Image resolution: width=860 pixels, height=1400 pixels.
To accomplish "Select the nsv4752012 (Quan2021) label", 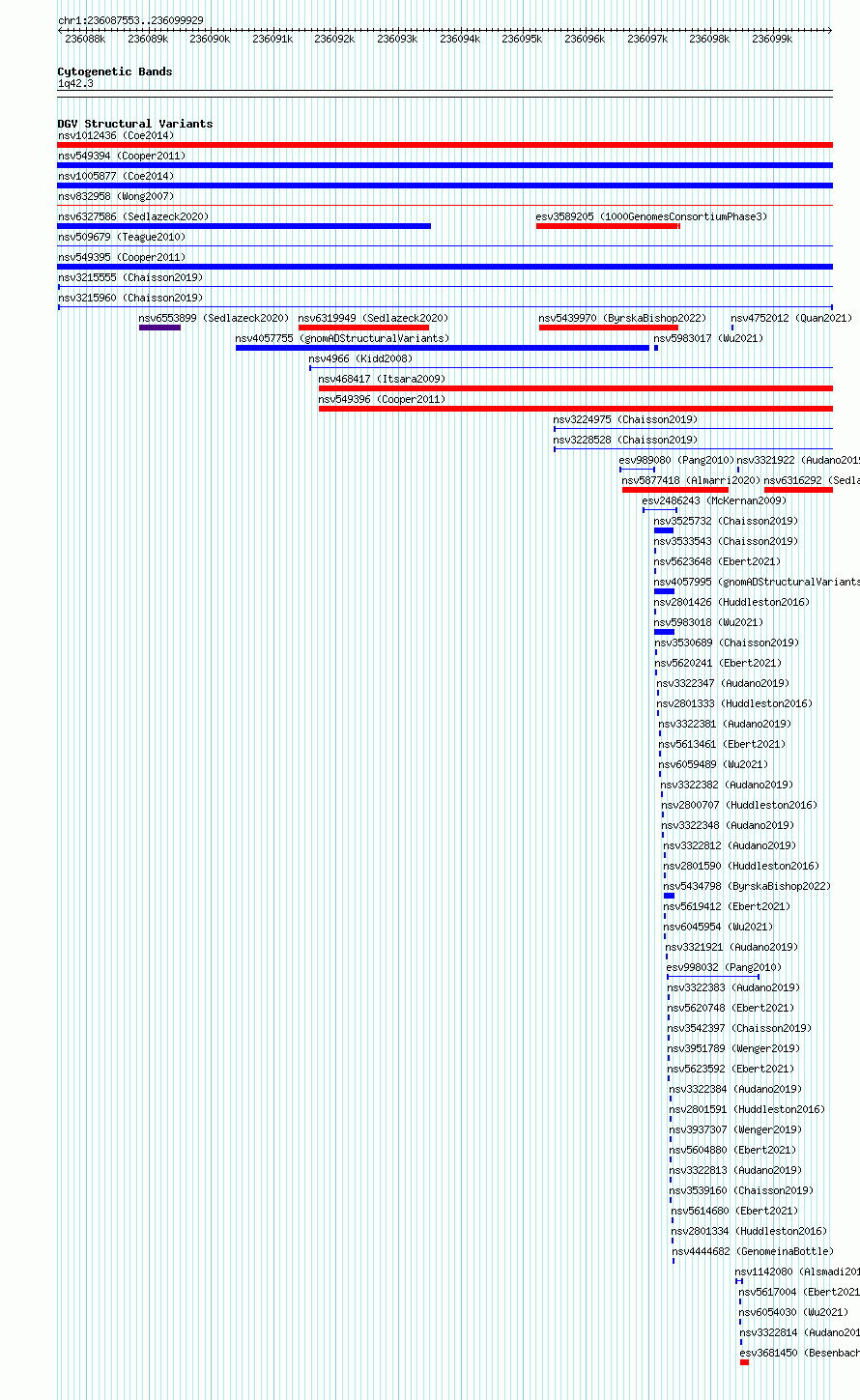I will [x=792, y=318].
